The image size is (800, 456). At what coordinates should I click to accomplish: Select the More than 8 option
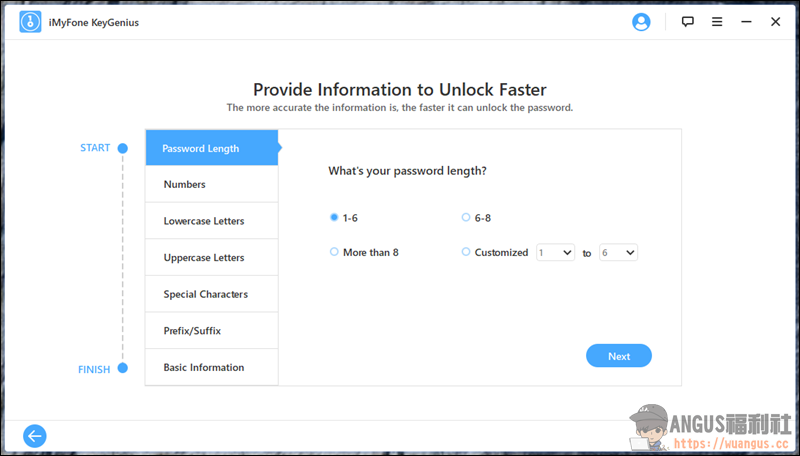pyautogui.click(x=334, y=252)
